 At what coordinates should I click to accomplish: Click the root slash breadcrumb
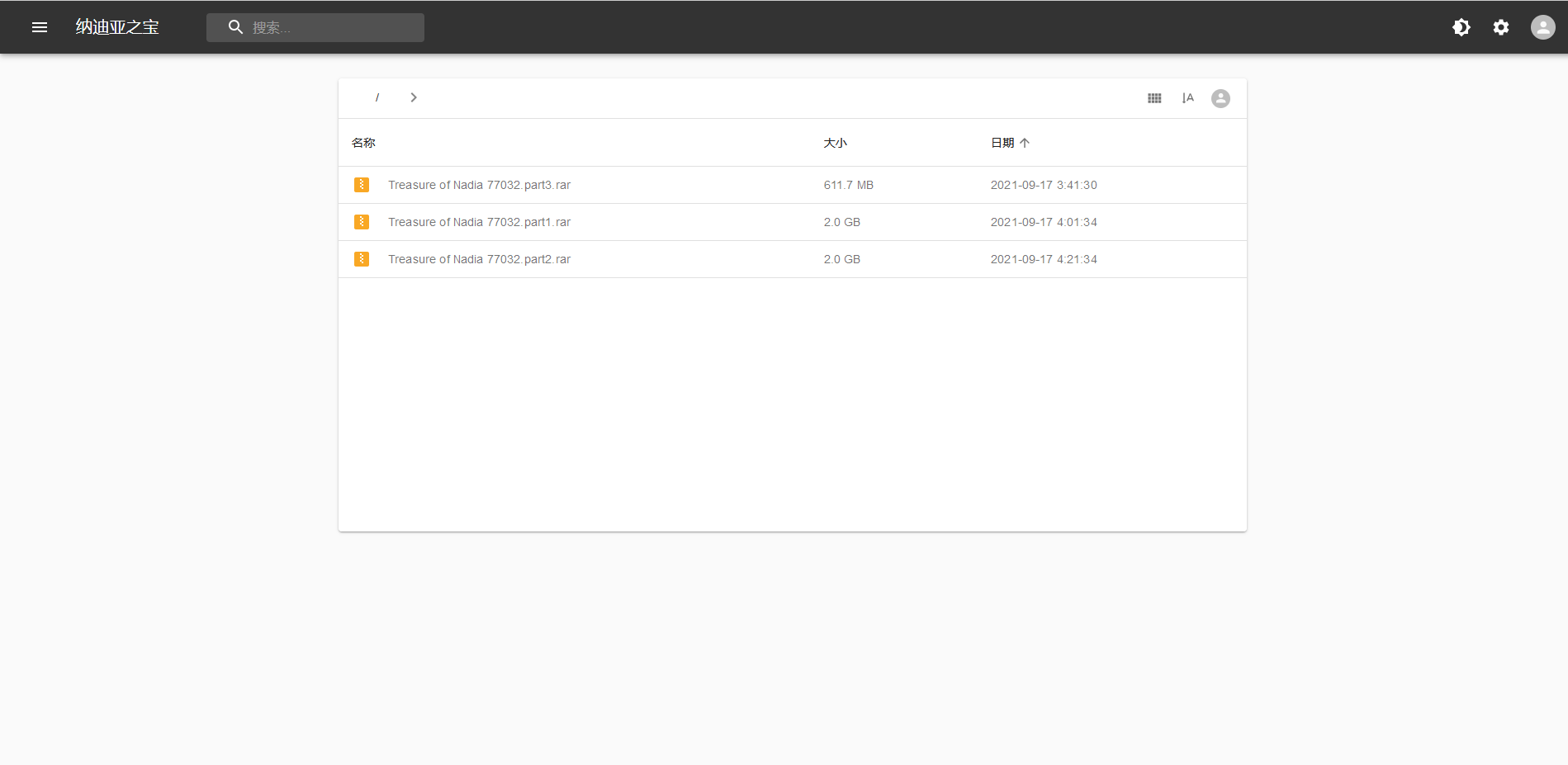coord(377,97)
